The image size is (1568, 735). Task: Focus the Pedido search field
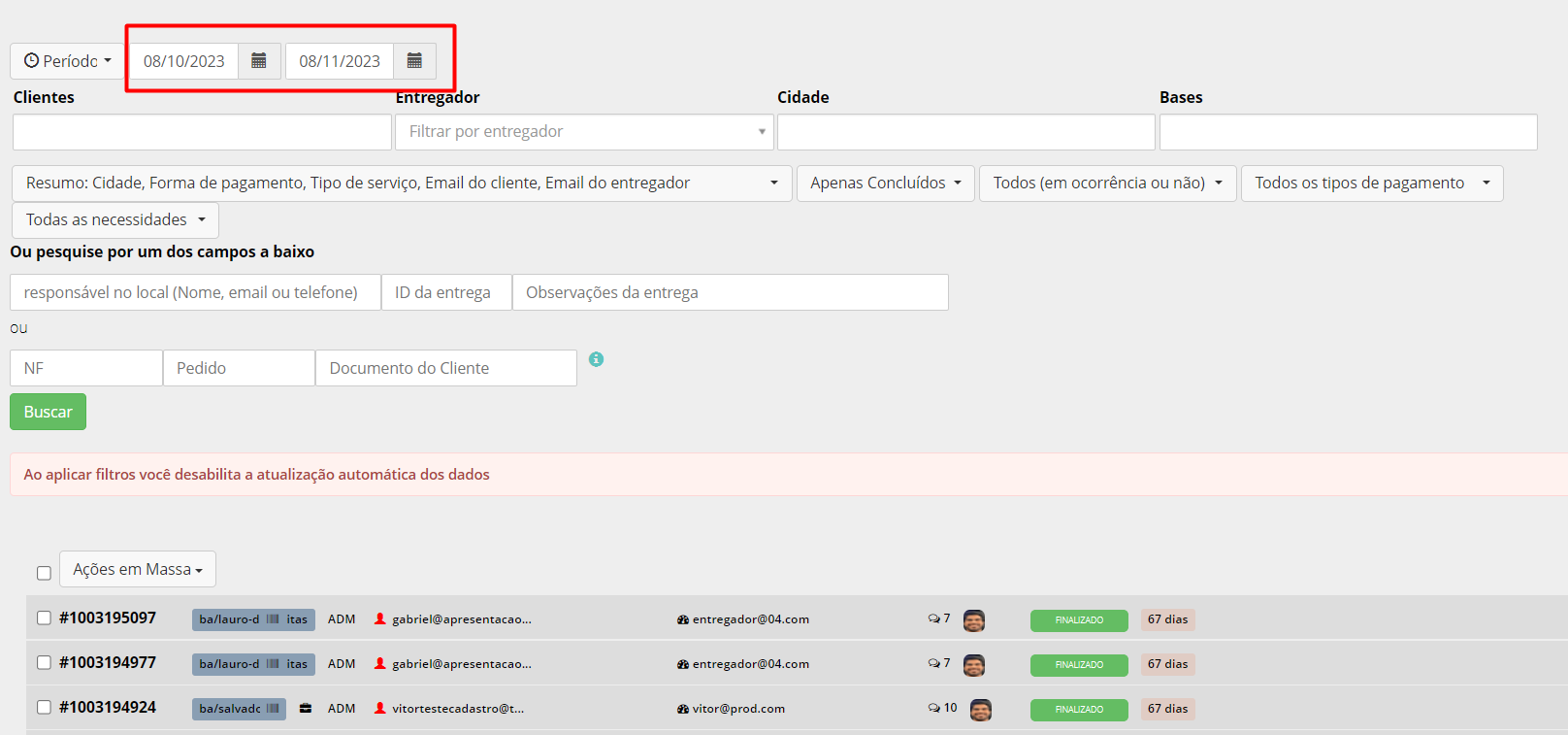coord(239,368)
